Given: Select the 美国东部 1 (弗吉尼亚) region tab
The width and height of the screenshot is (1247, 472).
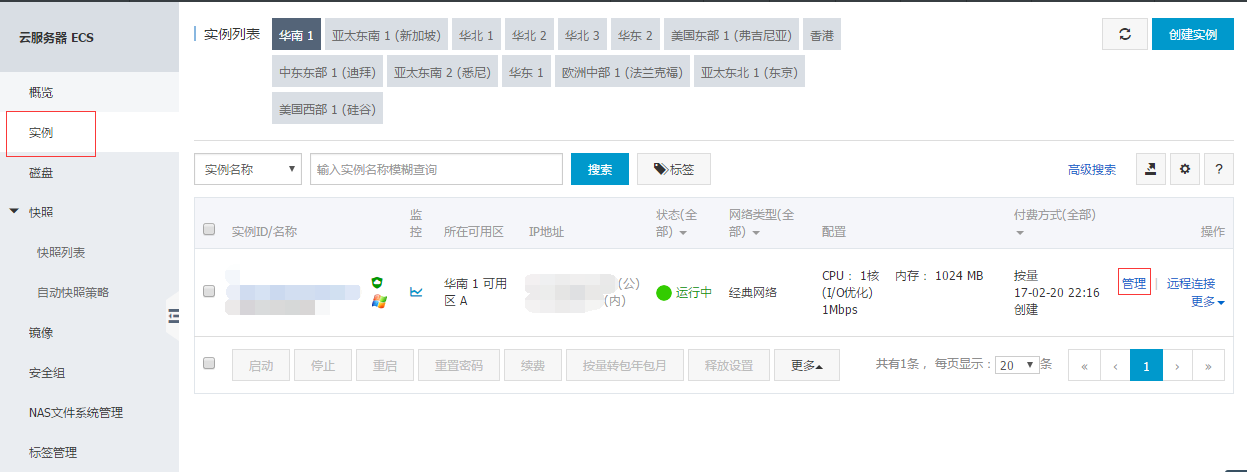Looking at the screenshot, I should pos(731,35).
